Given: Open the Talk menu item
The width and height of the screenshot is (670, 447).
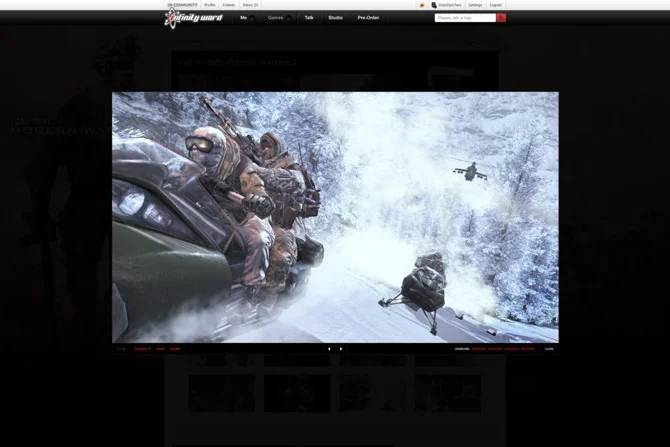Looking at the screenshot, I should pyautogui.click(x=309, y=18).
